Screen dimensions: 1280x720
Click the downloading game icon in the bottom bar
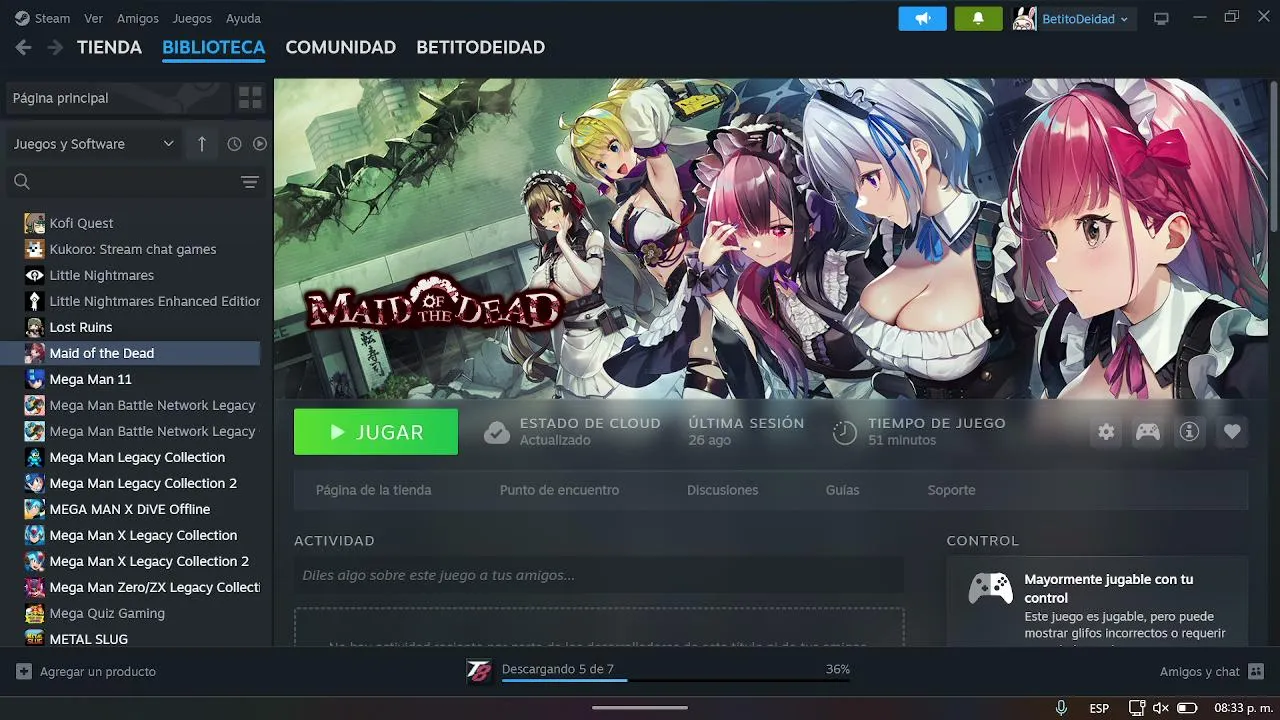[479, 672]
